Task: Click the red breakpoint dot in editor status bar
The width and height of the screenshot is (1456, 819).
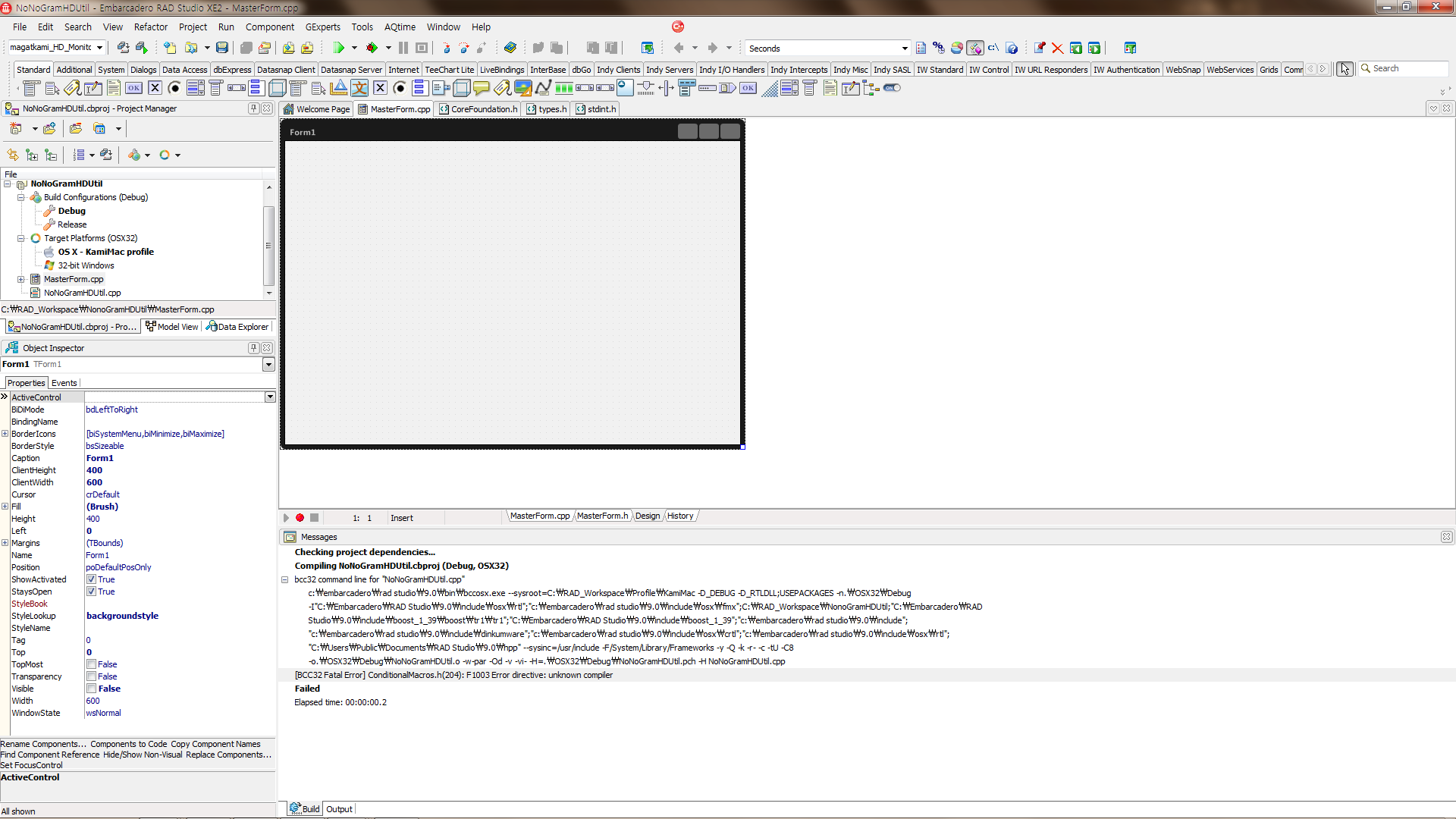Action: click(300, 518)
